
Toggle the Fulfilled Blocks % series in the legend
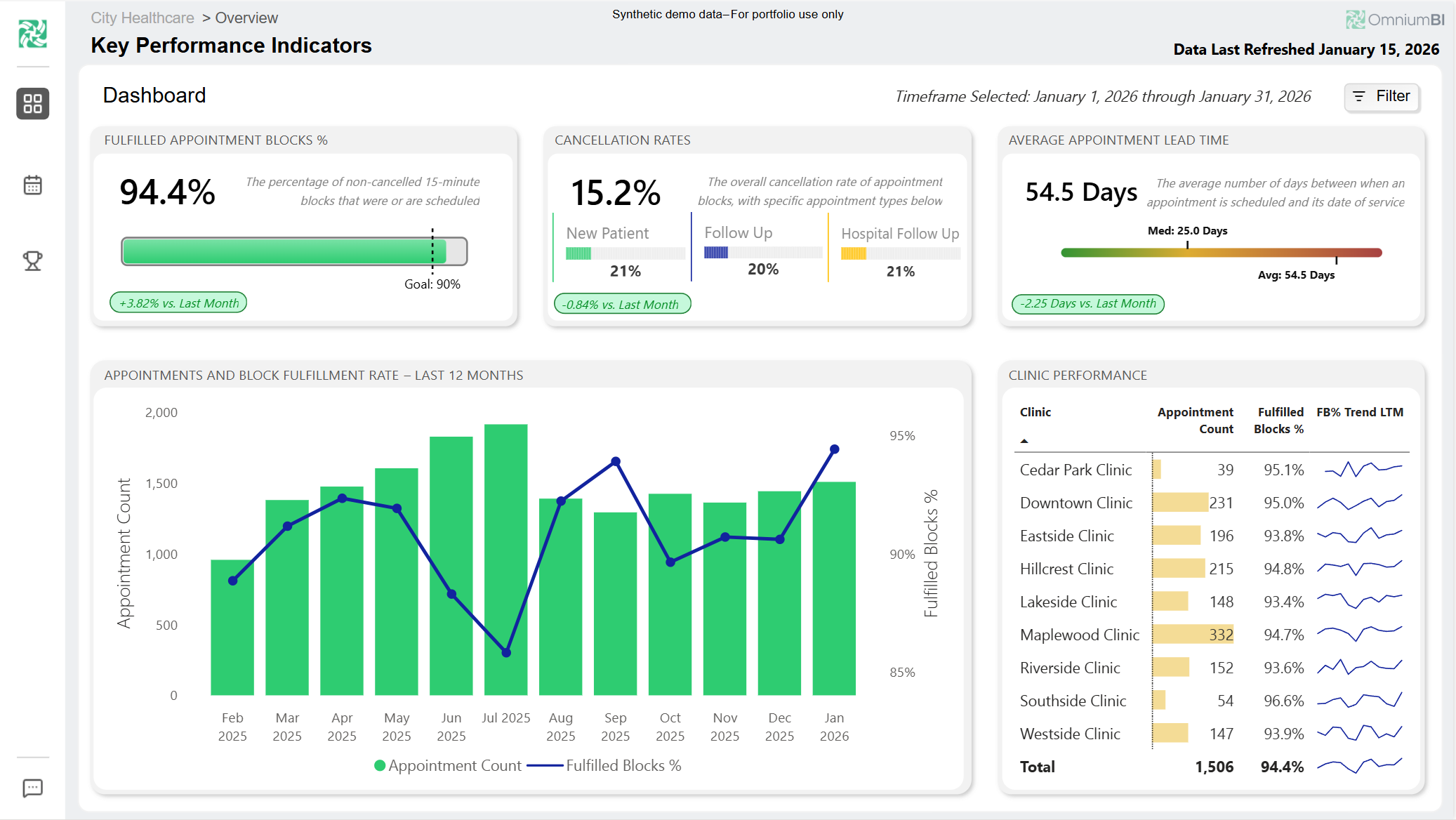(623, 765)
